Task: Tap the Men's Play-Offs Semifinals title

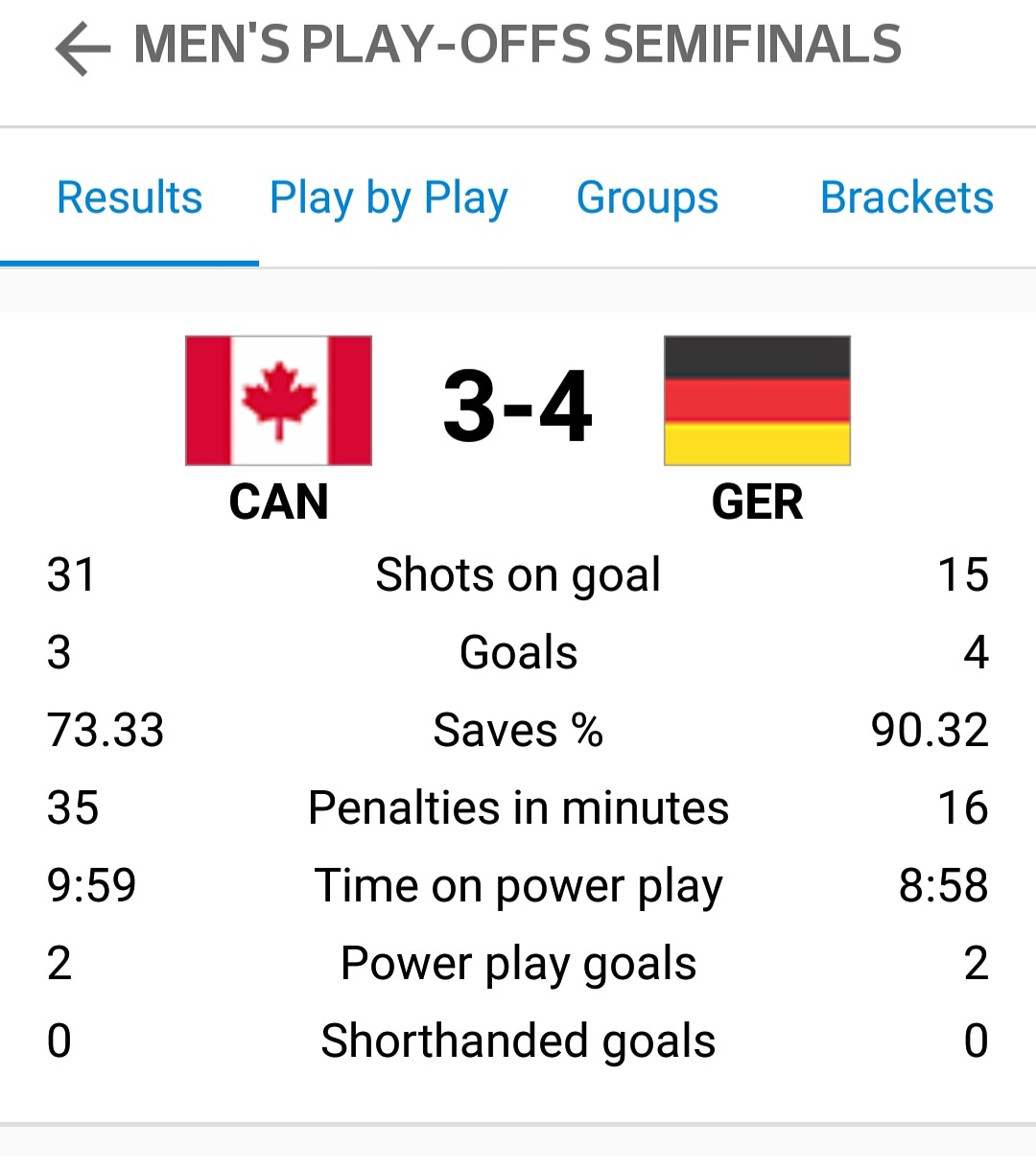Action: tap(517, 45)
